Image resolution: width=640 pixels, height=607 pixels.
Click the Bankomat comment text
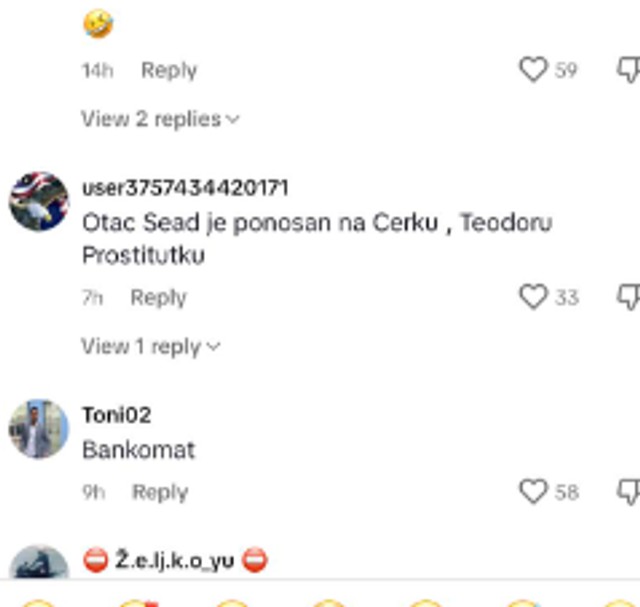click(x=138, y=450)
